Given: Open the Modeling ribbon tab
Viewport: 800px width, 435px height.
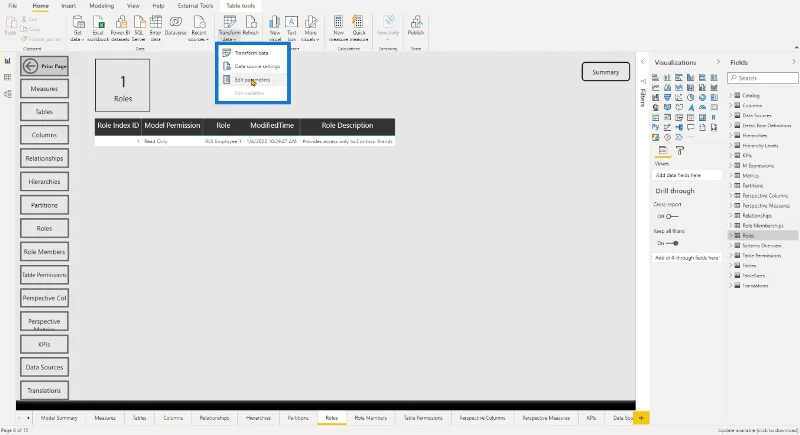Looking at the screenshot, I should [102, 6].
